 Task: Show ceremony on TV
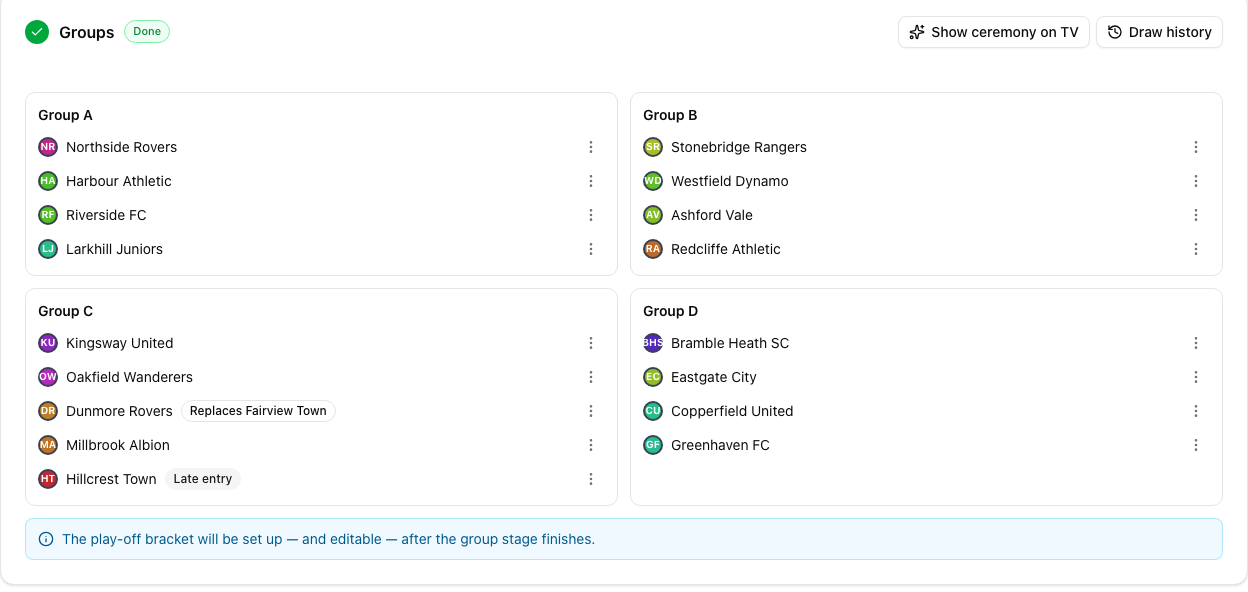(994, 32)
